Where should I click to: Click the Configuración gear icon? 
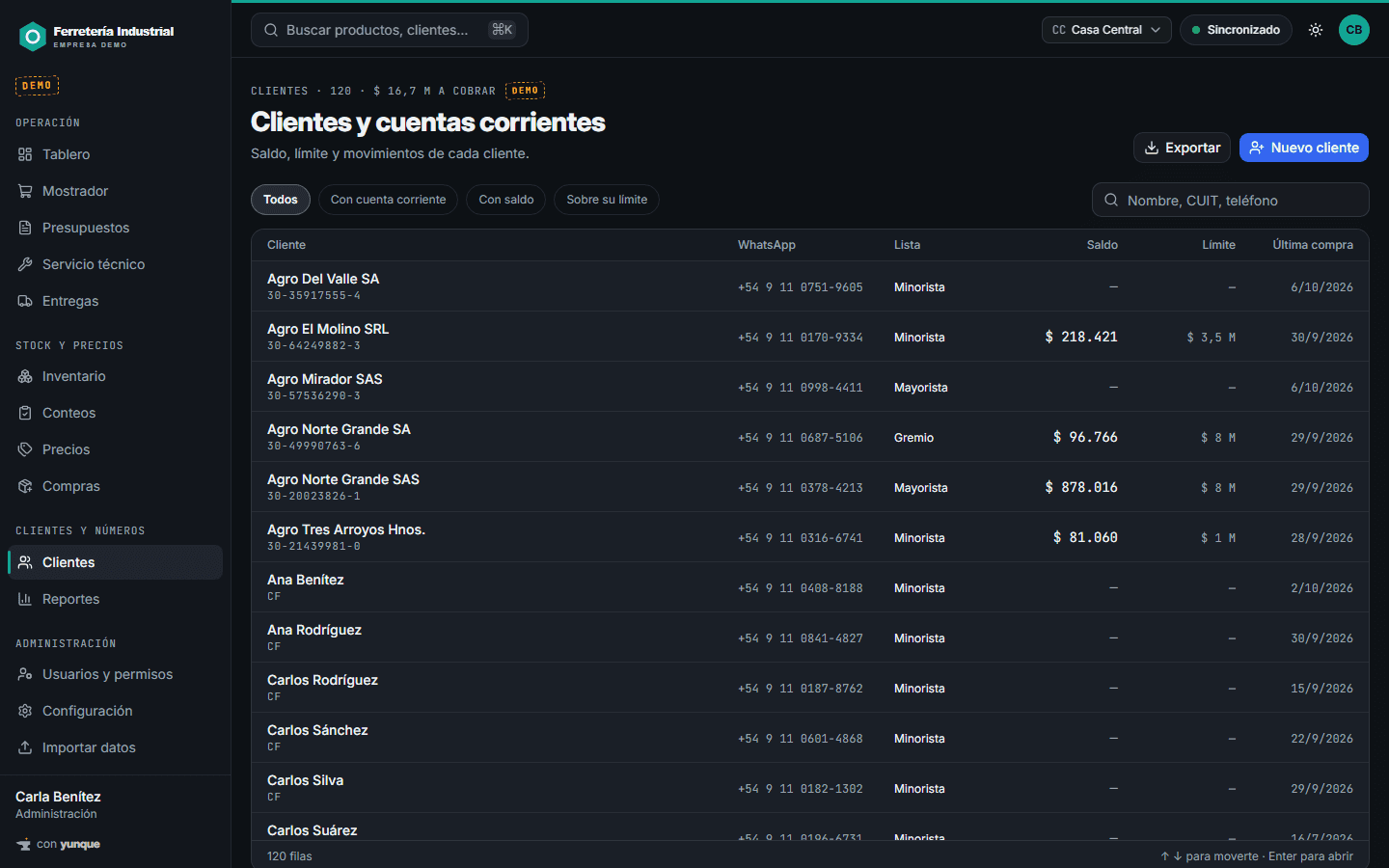coord(25,711)
